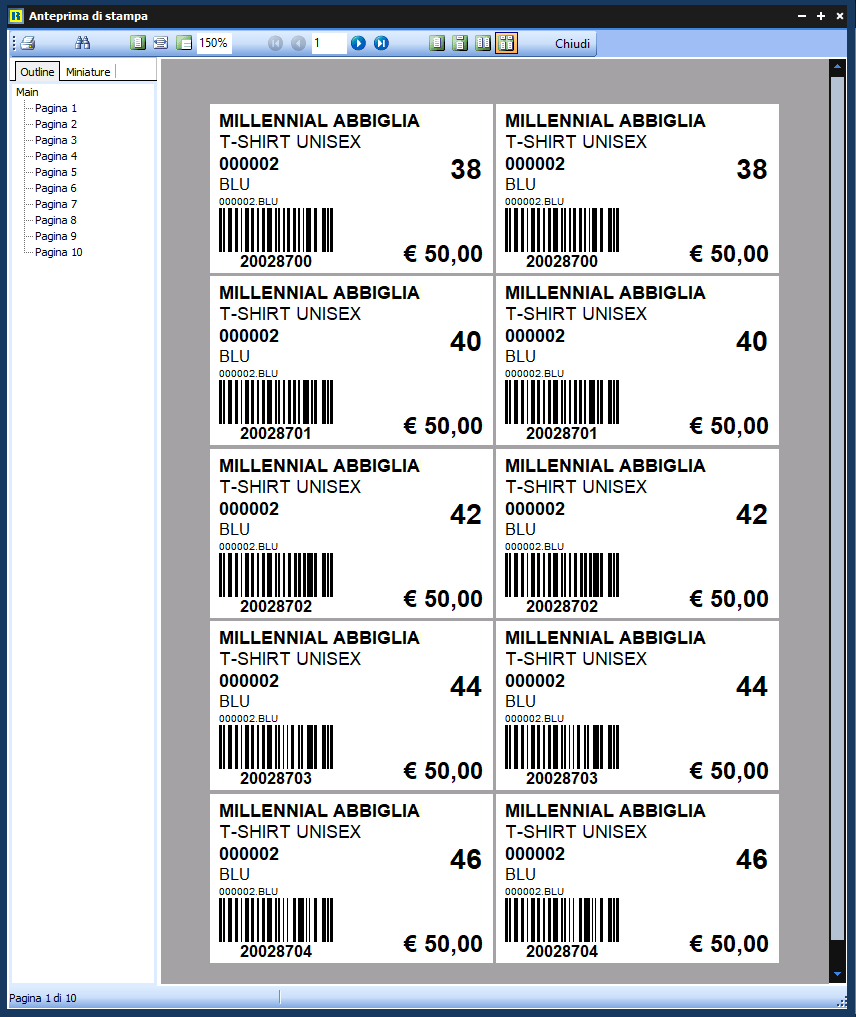The image size is (856, 1017).
Task: Click the page number field showing 1
Action: tap(329, 43)
